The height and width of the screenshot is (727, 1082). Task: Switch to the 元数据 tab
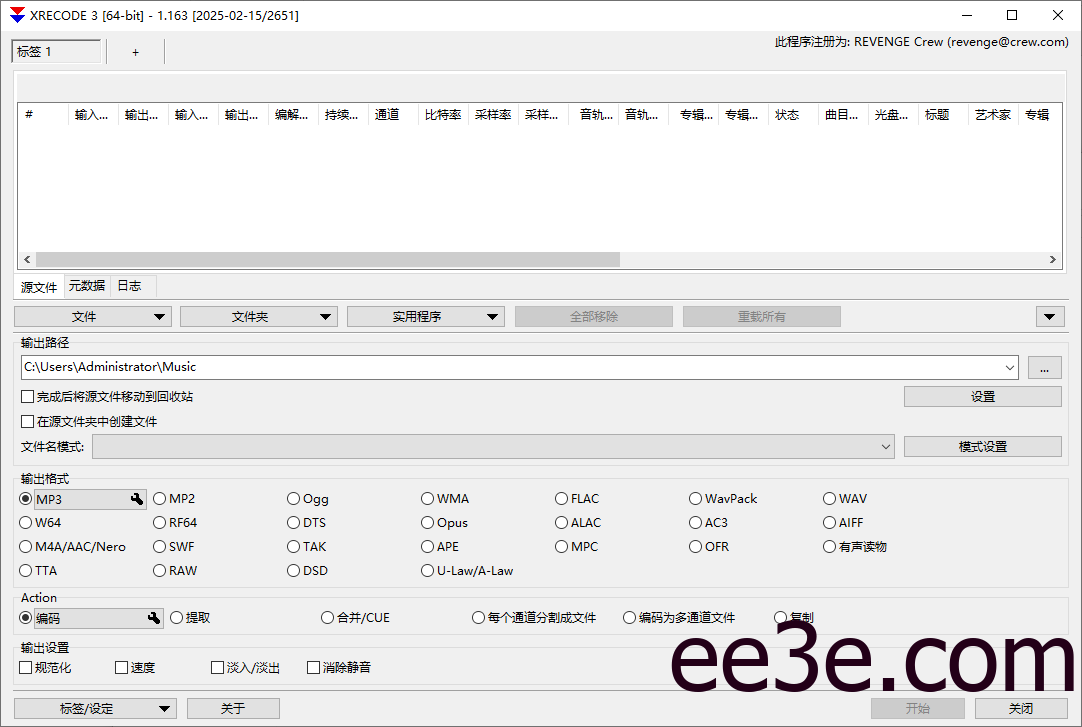point(86,286)
